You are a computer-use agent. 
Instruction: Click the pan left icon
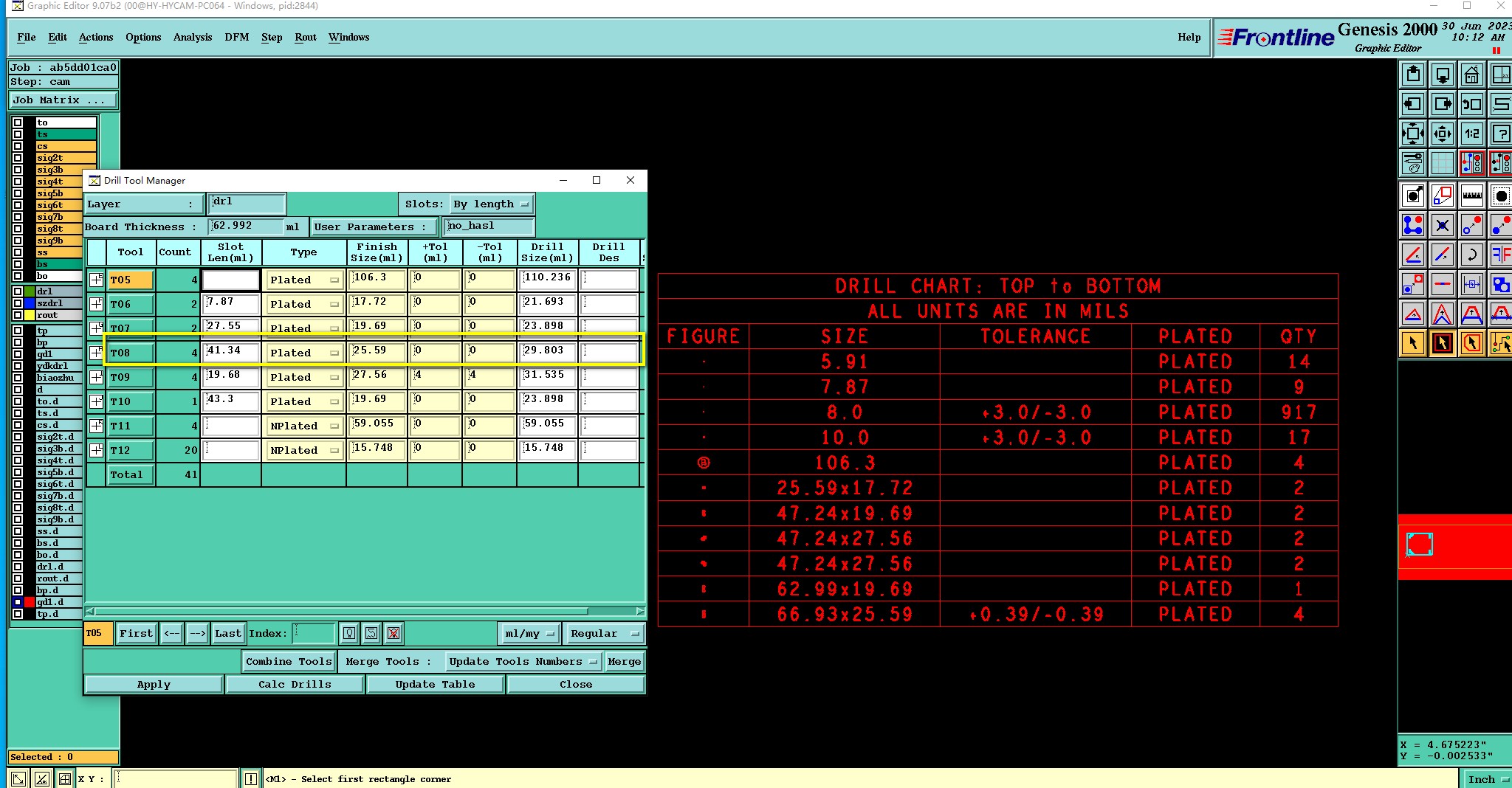[x=1413, y=104]
